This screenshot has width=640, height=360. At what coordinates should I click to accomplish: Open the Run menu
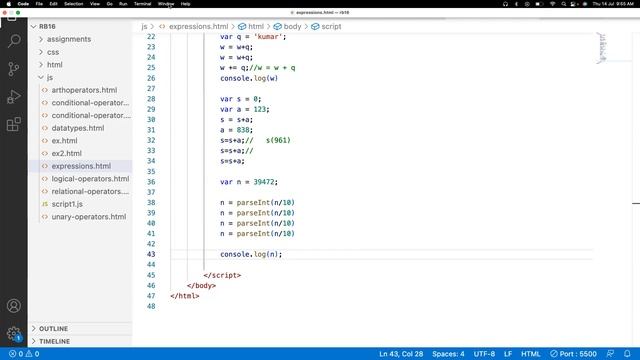point(123,4)
